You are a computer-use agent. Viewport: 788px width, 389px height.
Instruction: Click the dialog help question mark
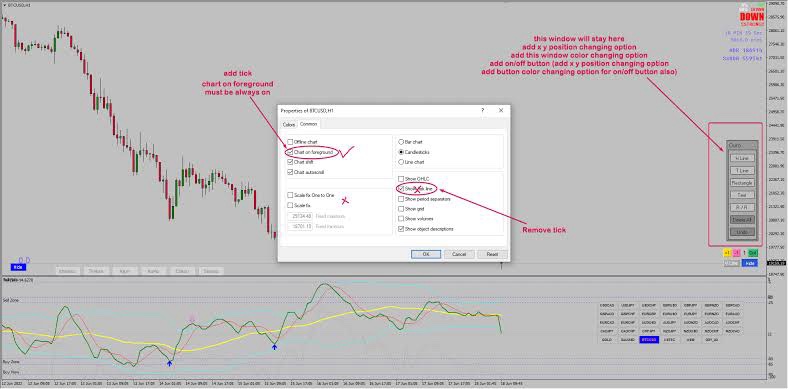pos(483,110)
